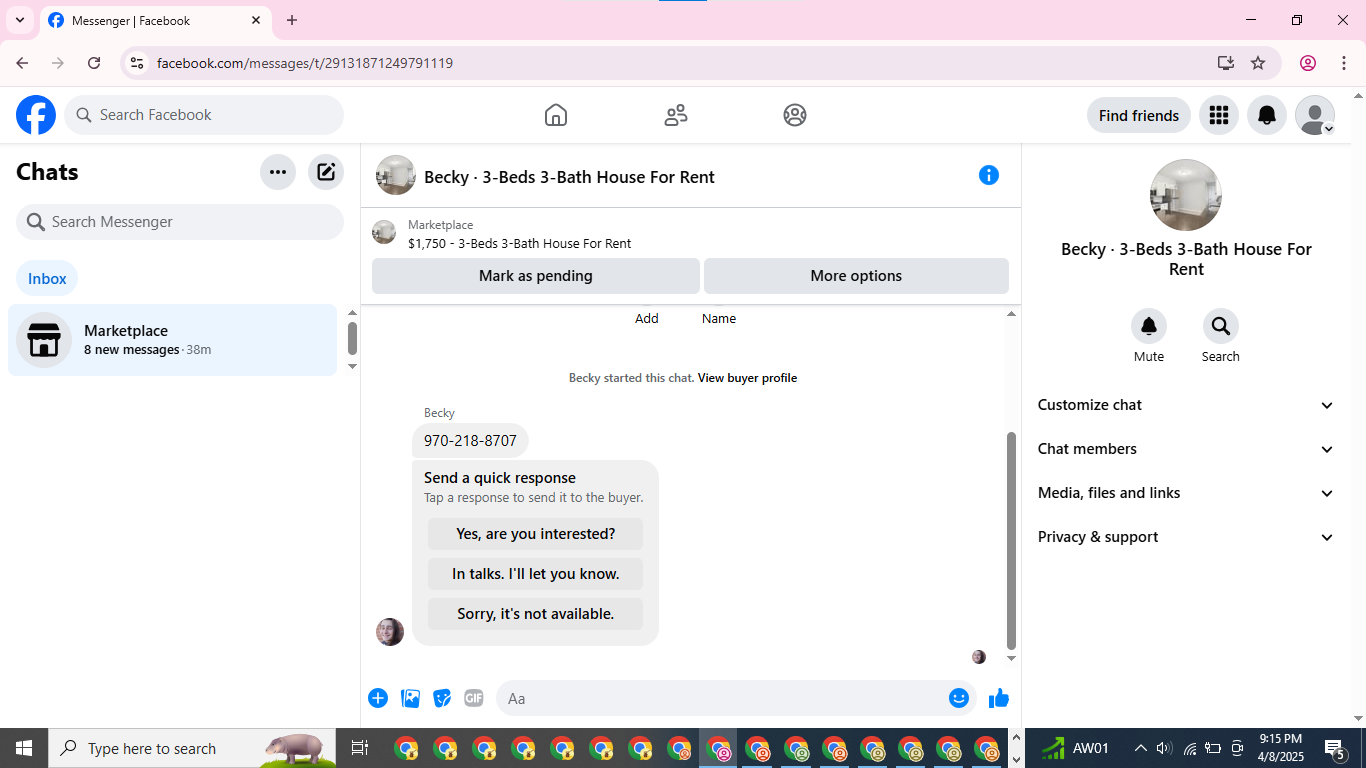Image resolution: width=1366 pixels, height=768 pixels.
Task: Choose a sticker from sticker icon
Action: pos(442,698)
